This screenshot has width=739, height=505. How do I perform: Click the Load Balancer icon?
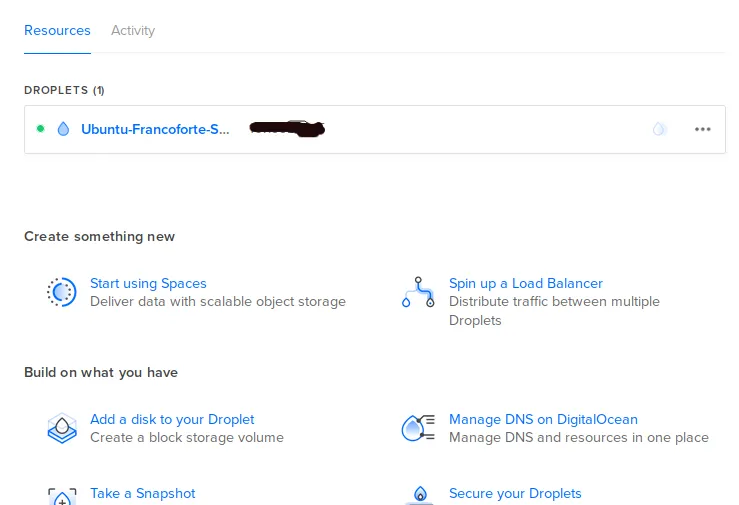click(418, 292)
